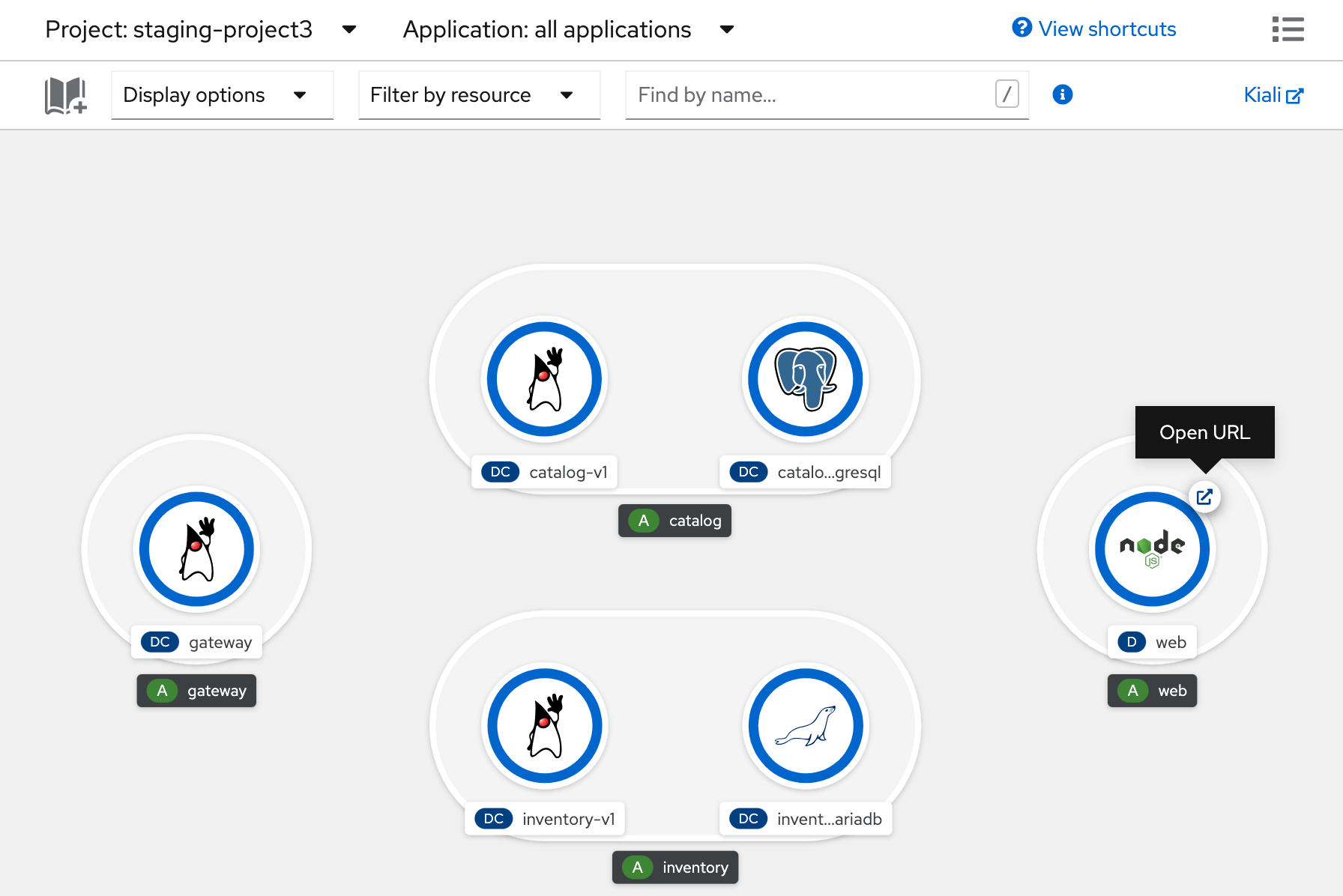The image size is (1343, 896).
Task: Switch topology to list view
Action: [1288, 29]
